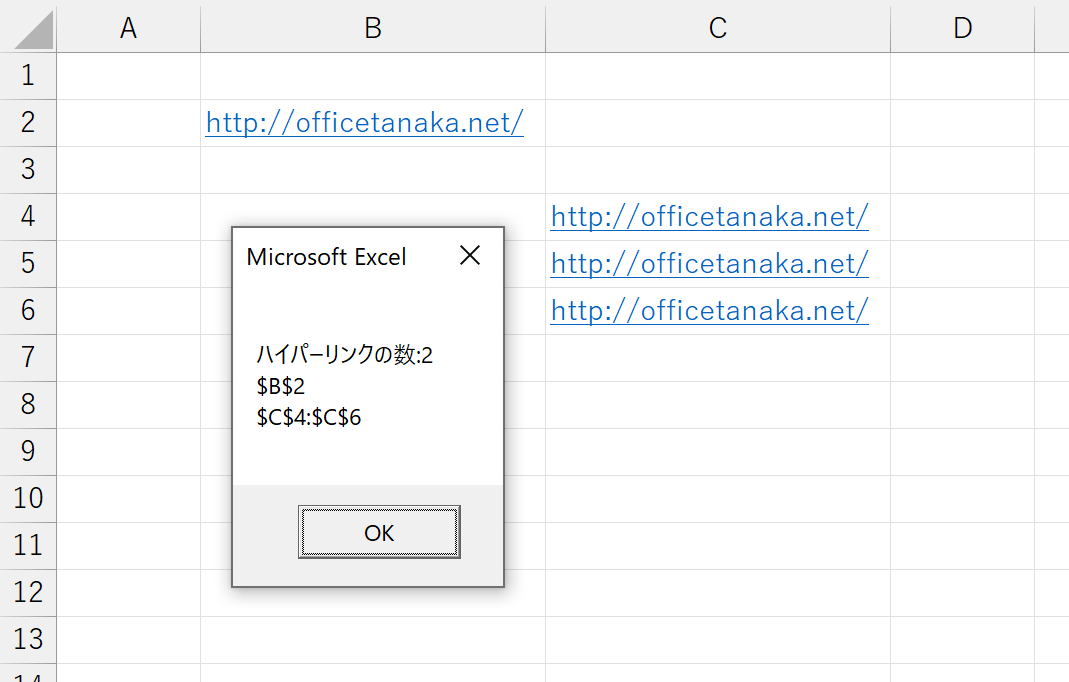The image size is (1069, 682).
Task: Select row 5 header
Action: coord(28,264)
